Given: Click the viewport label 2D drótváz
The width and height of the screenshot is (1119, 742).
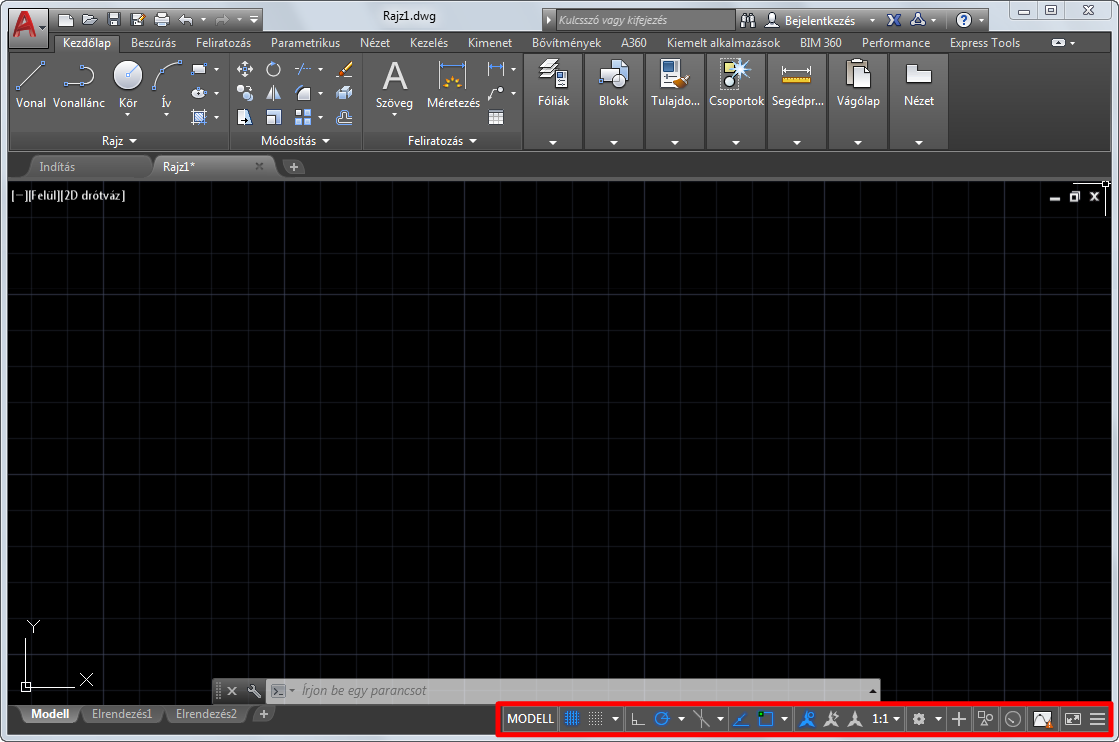Looking at the screenshot, I should [x=93, y=195].
